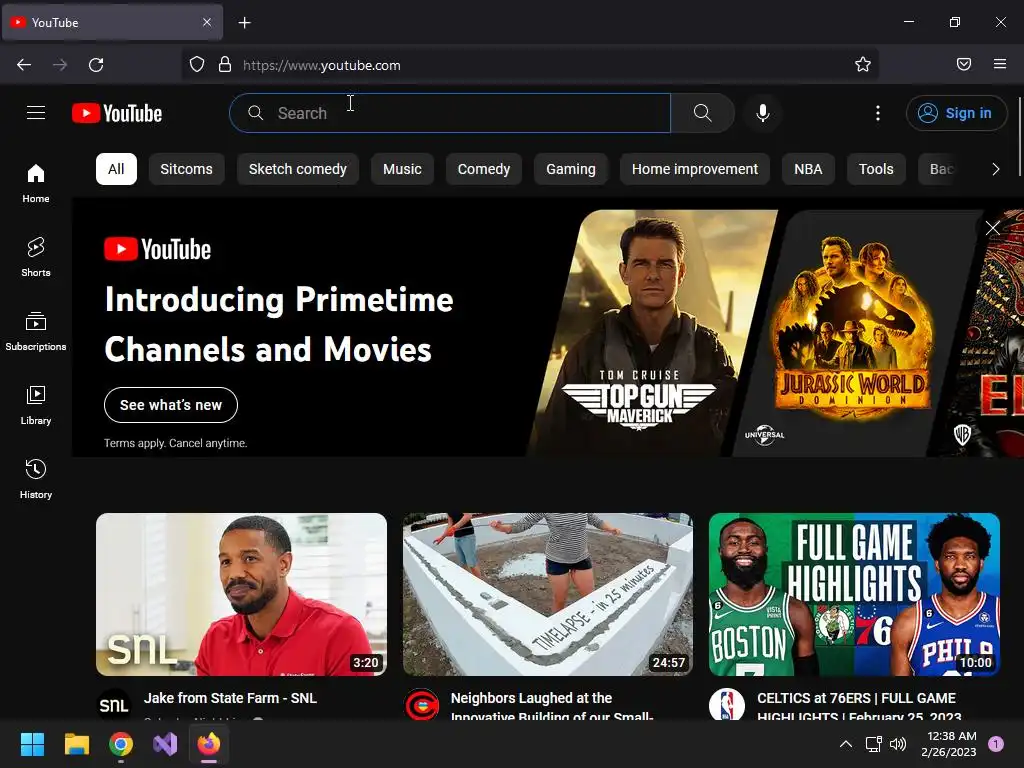Open the Jake from State Farm SNL thumbnail
This screenshot has width=1024, height=768.
[x=242, y=594]
